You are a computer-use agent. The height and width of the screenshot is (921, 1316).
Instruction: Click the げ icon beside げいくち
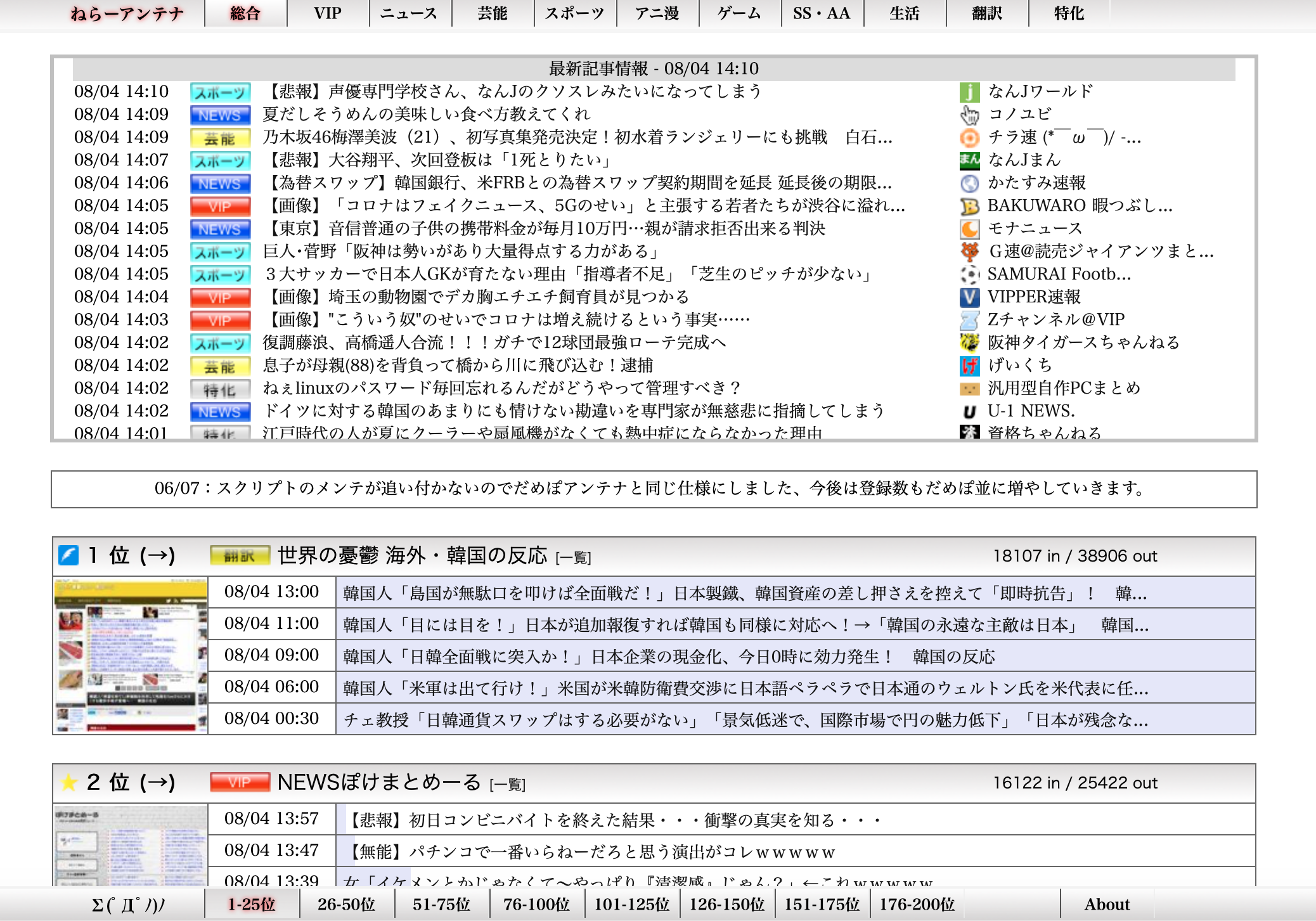[x=971, y=366]
